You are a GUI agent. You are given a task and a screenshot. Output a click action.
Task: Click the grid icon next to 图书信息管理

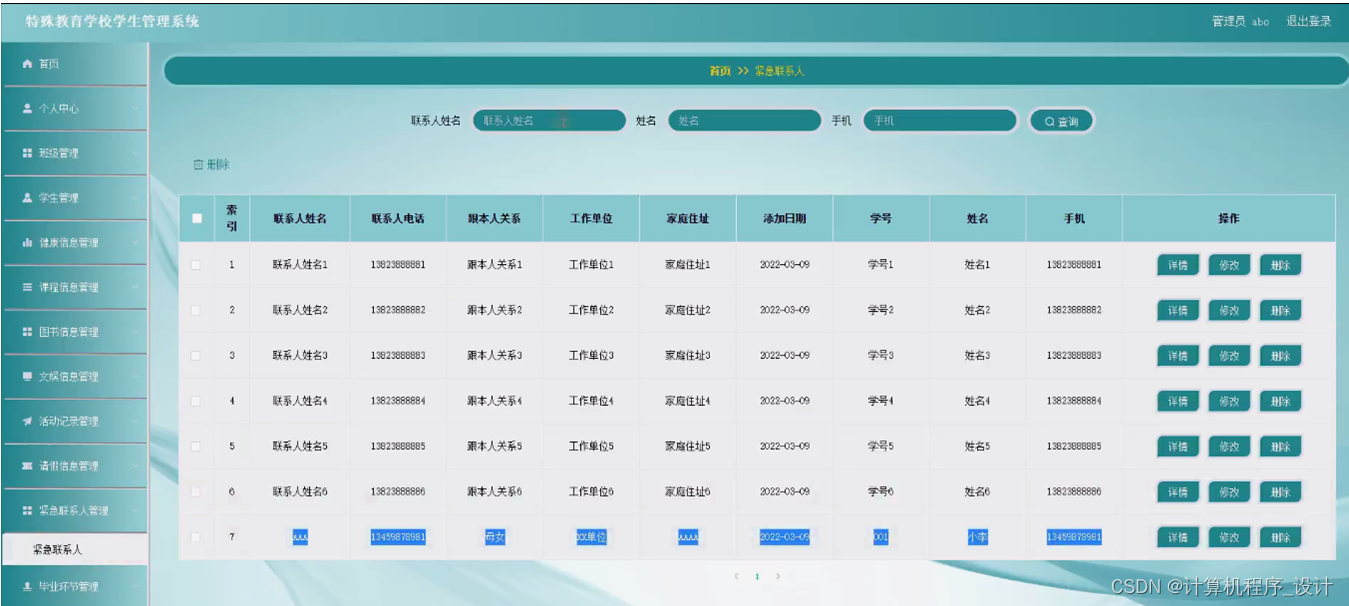[28, 332]
